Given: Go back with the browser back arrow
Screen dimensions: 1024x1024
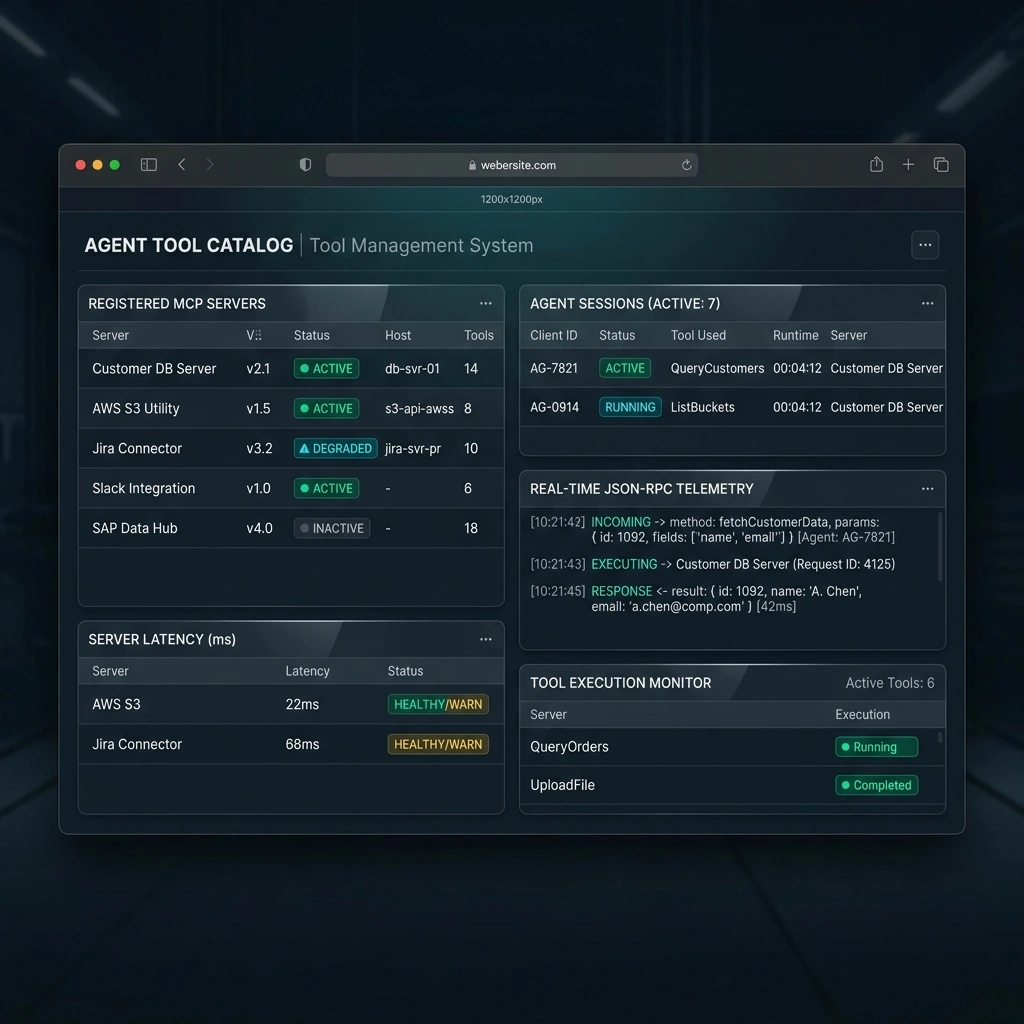Looking at the screenshot, I should coord(182,165).
